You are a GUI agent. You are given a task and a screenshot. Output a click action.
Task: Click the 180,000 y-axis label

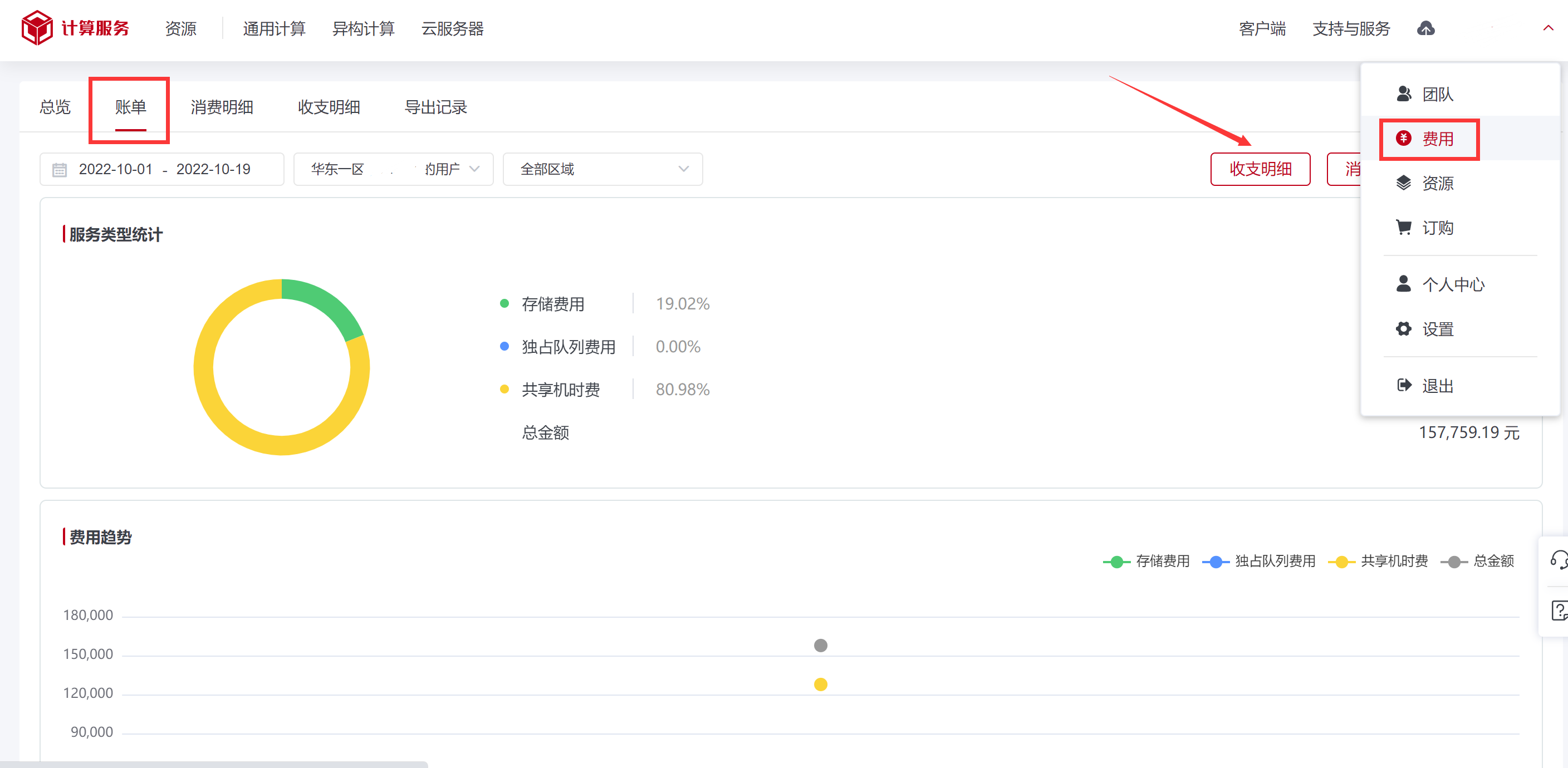pos(87,614)
